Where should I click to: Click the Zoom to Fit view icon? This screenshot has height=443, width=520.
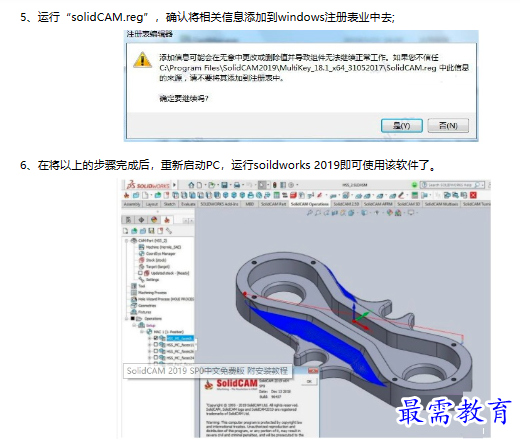pos(310,213)
